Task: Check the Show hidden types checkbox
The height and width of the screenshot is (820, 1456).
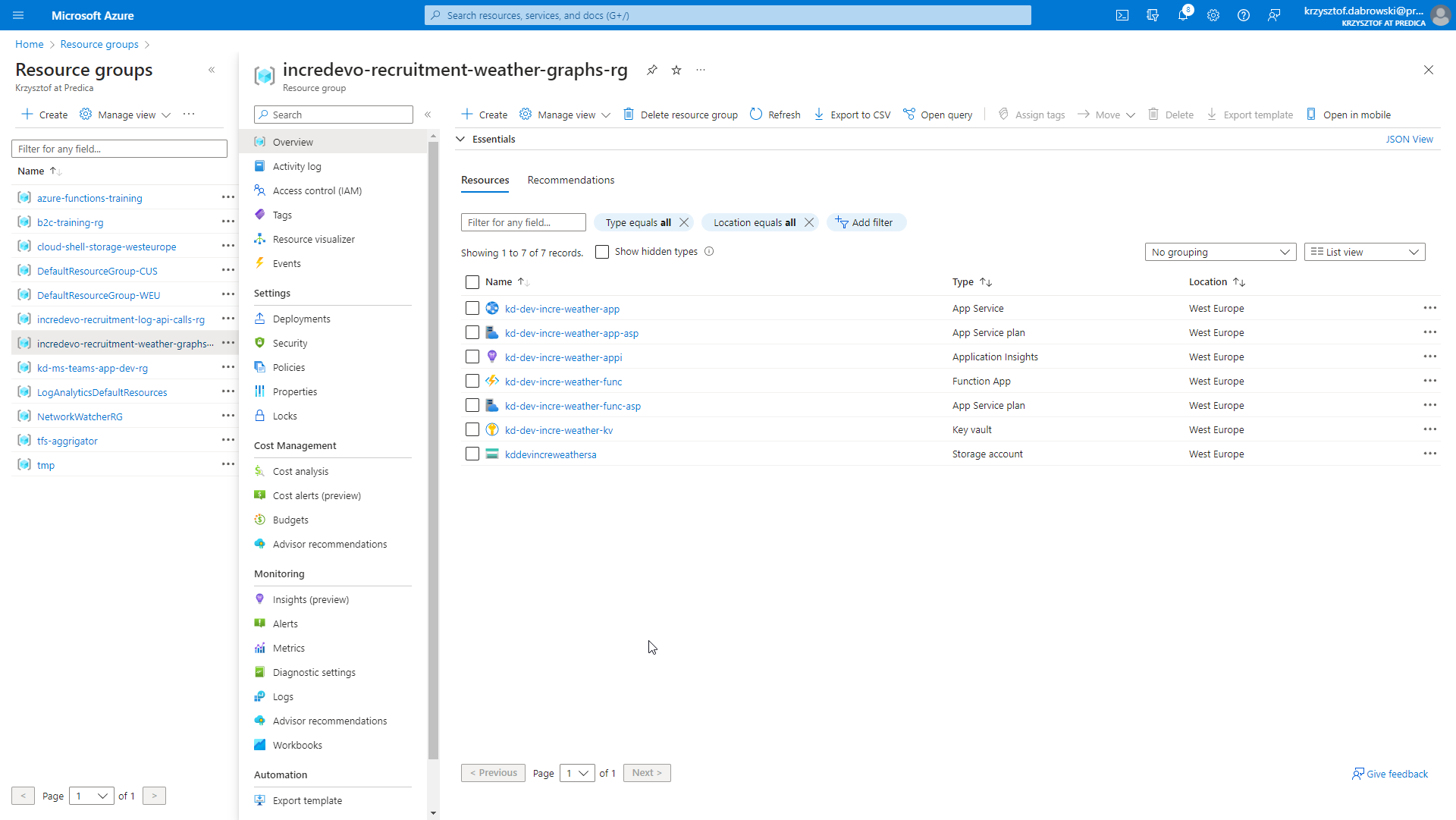Action: click(602, 252)
